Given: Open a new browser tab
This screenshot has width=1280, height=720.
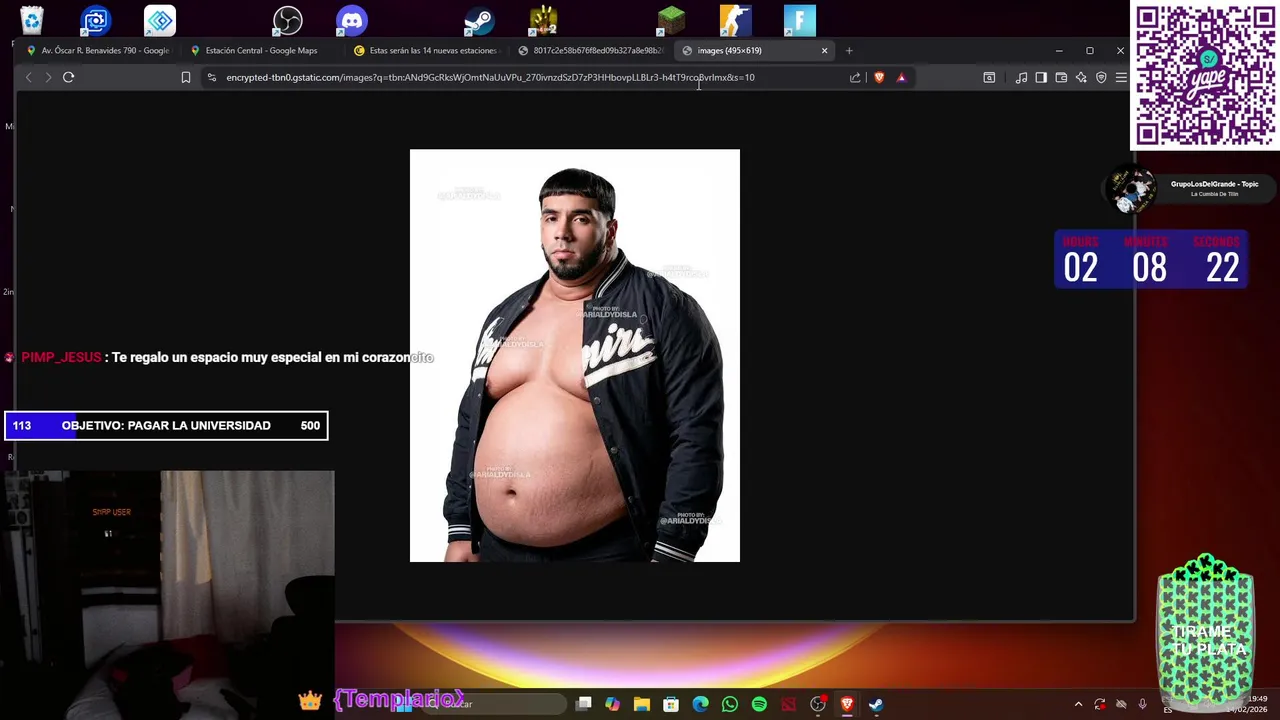Looking at the screenshot, I should 849,50.
